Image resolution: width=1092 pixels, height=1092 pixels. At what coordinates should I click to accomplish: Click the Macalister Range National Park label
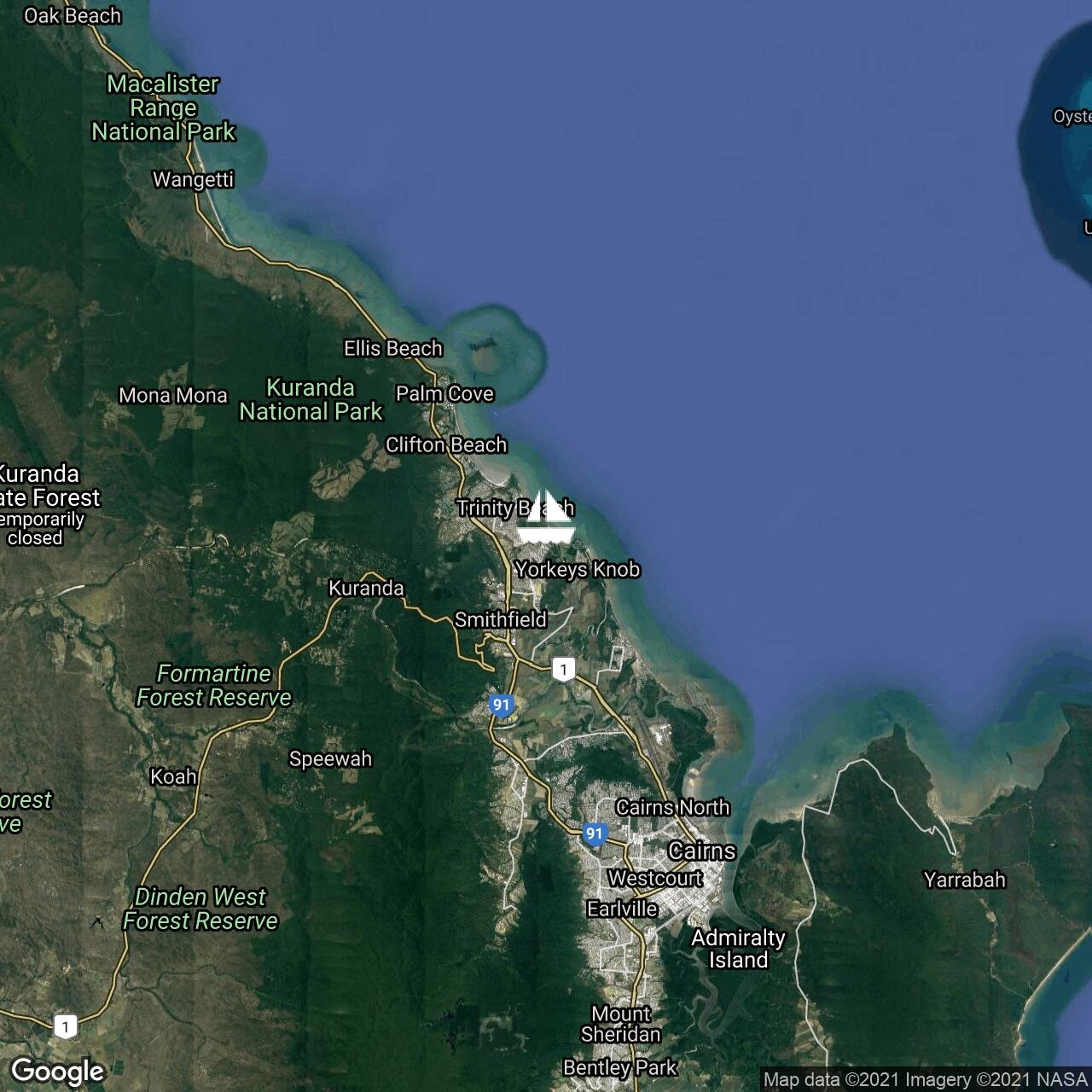tap(163, 107)
